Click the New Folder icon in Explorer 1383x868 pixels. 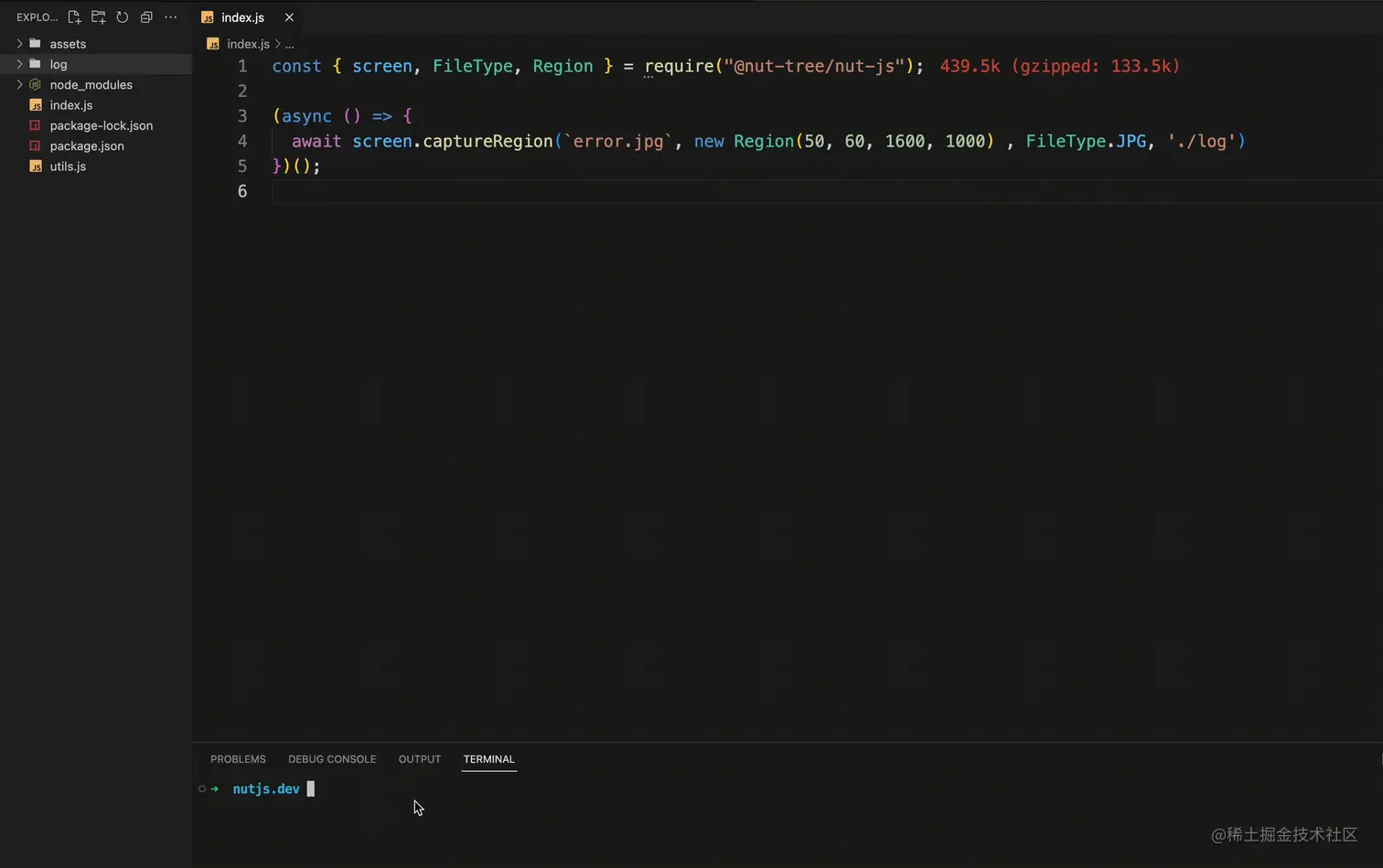(x=98, y=16)
